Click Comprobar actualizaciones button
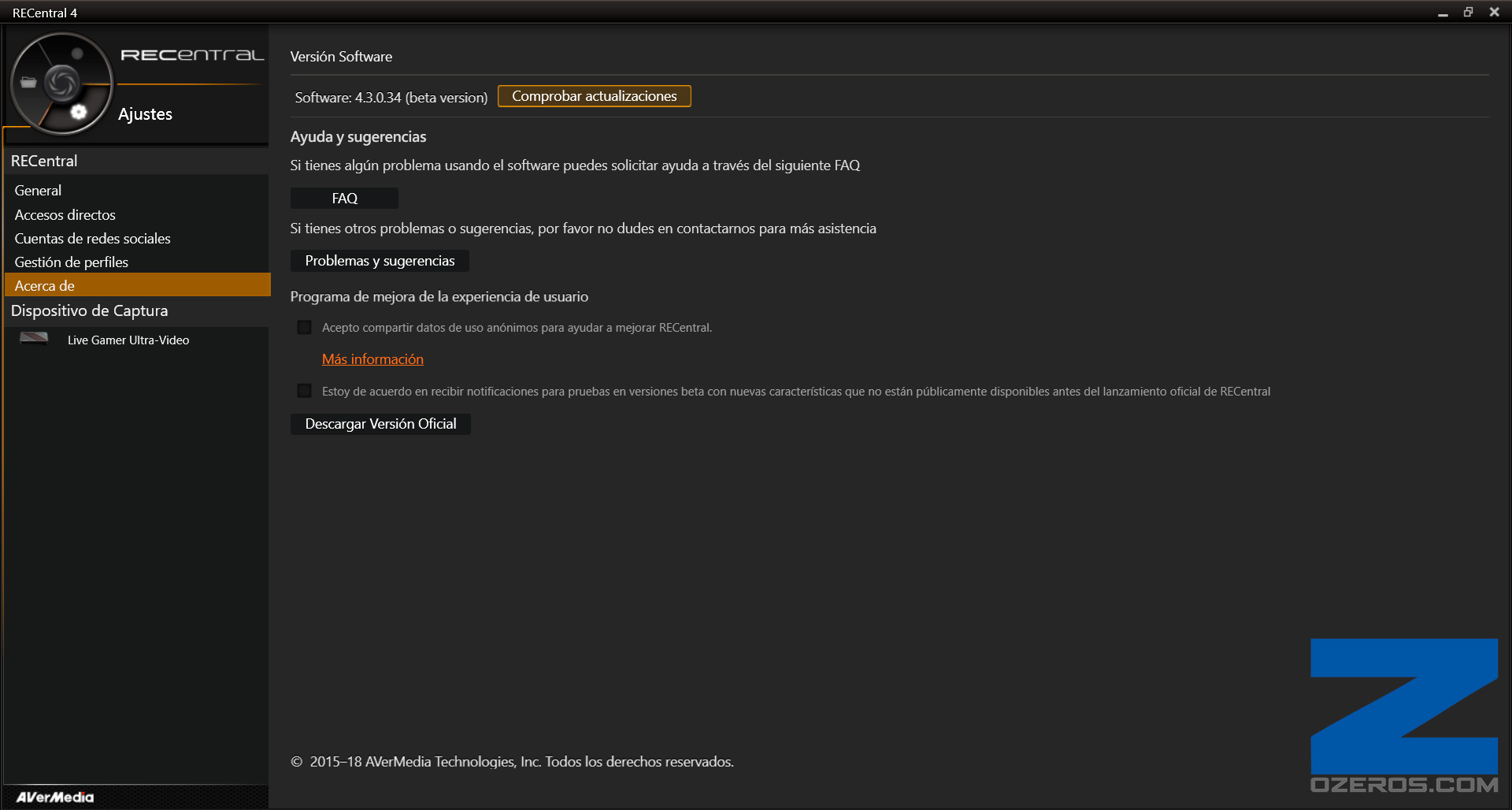The image size is (1512, 810). coord(595,96)
